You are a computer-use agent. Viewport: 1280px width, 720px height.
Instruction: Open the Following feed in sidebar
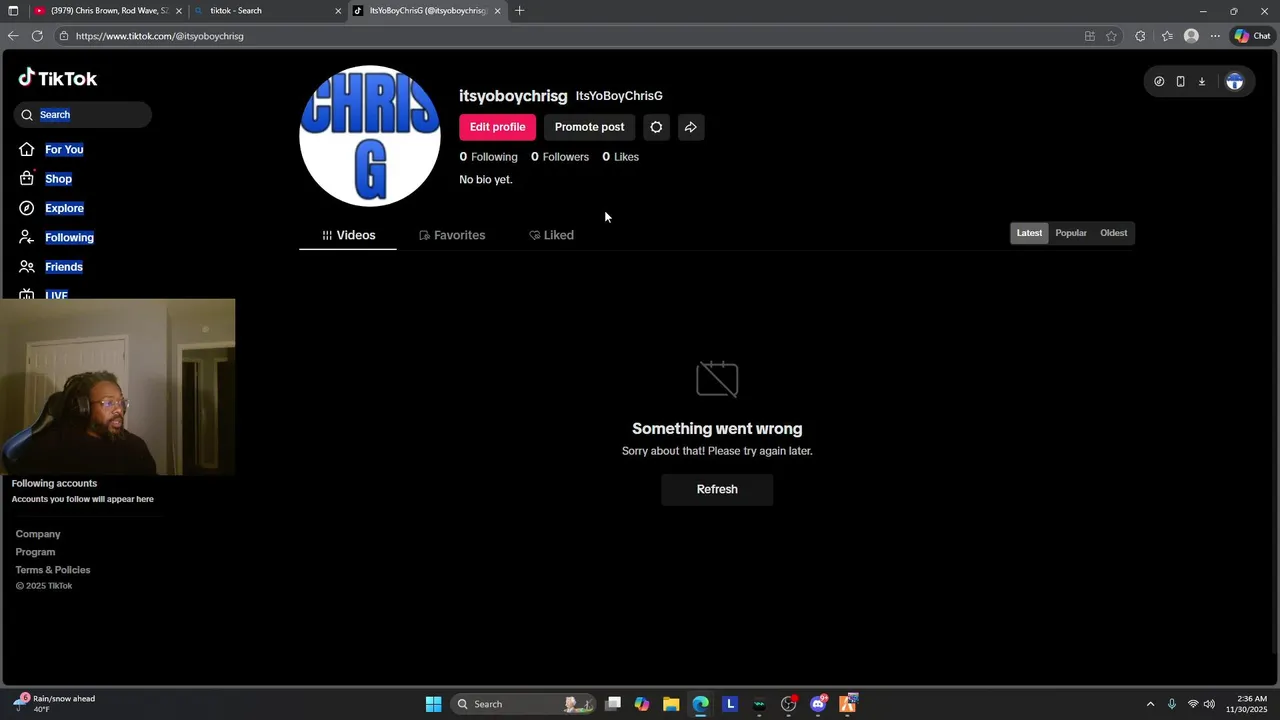tap(69, 237)
